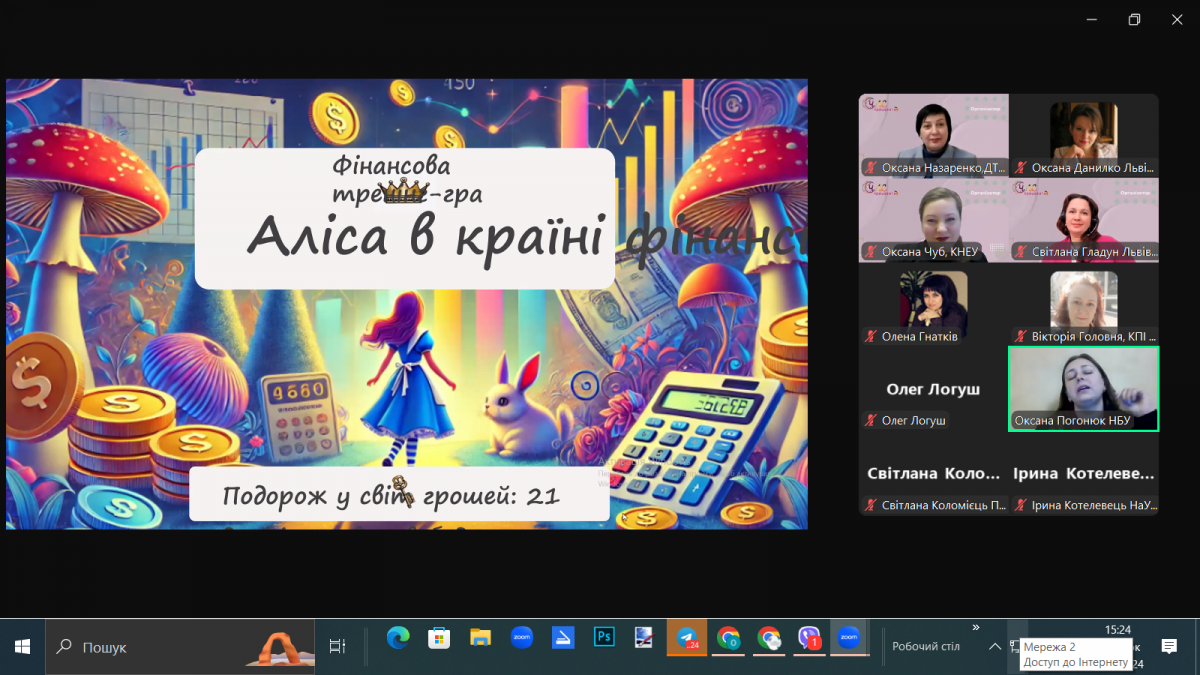This screenshot has width=1200, height=675.
Task: Click the Робочий стіл toolbar label
Action: point(925,647)
